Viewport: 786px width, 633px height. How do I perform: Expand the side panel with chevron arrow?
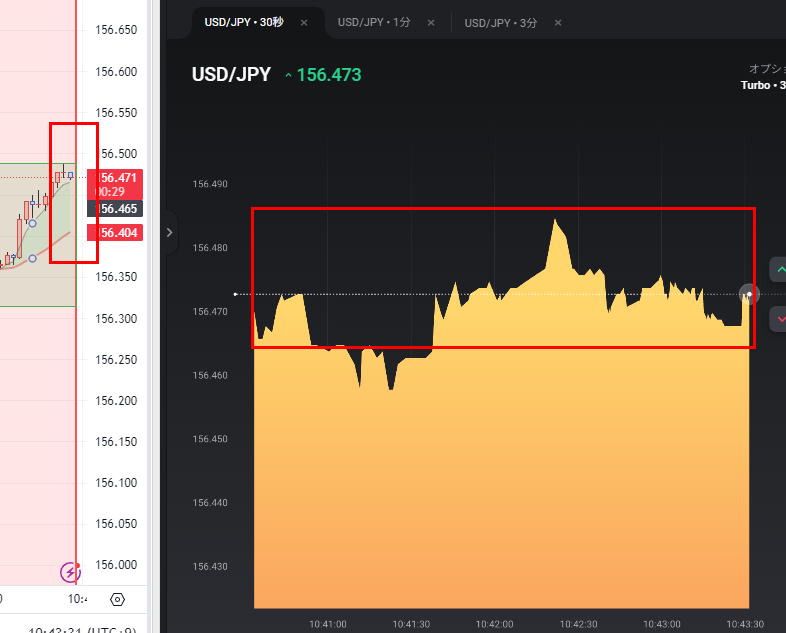169,232
